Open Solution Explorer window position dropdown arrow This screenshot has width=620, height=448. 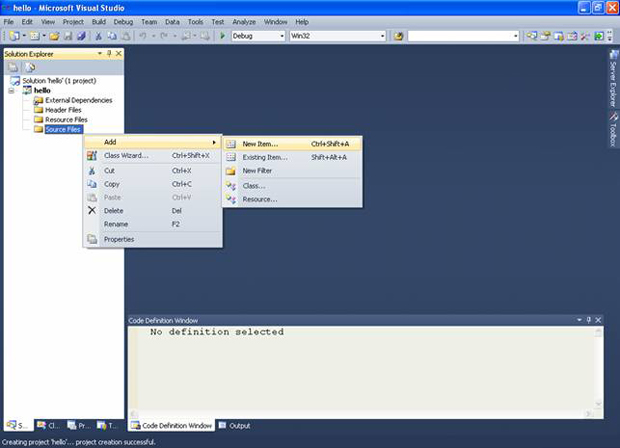(100, 53)
